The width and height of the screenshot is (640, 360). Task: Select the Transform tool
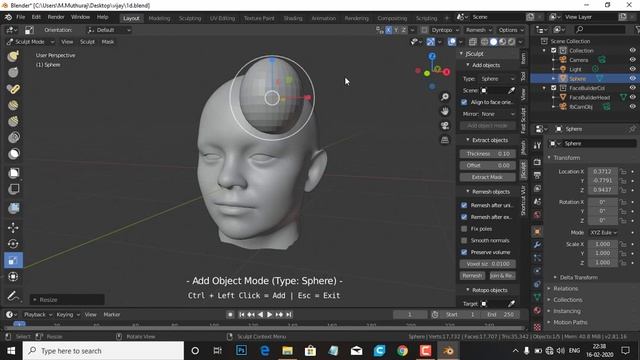coord(13,276)
